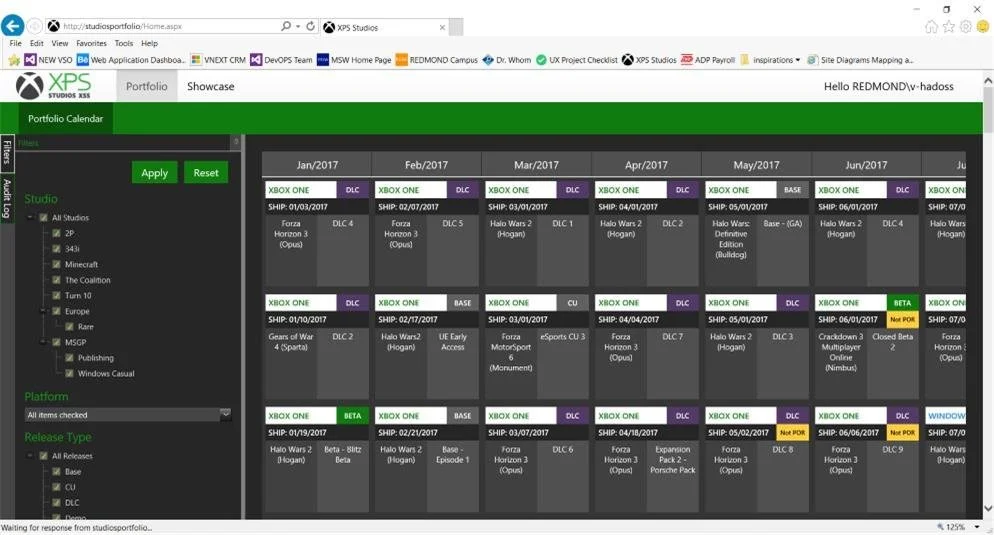Open the UX Project Checklist bookmark

pyautogui.click(x=576, y=60)
